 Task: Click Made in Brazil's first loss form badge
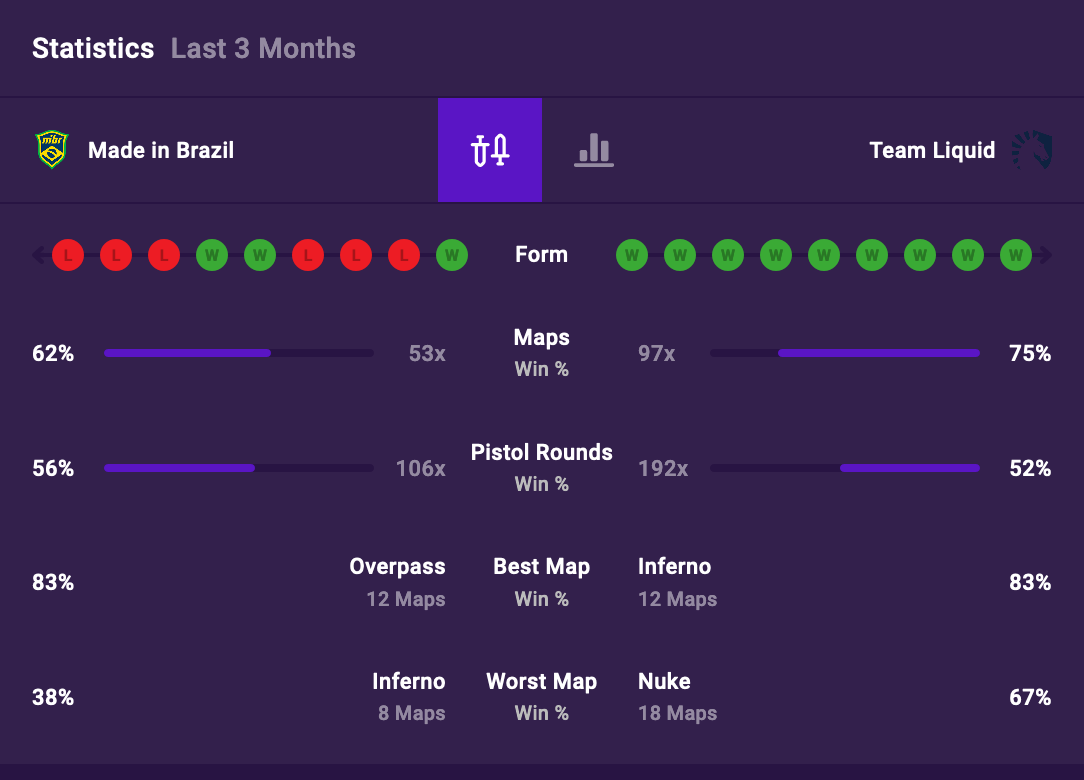68,255
